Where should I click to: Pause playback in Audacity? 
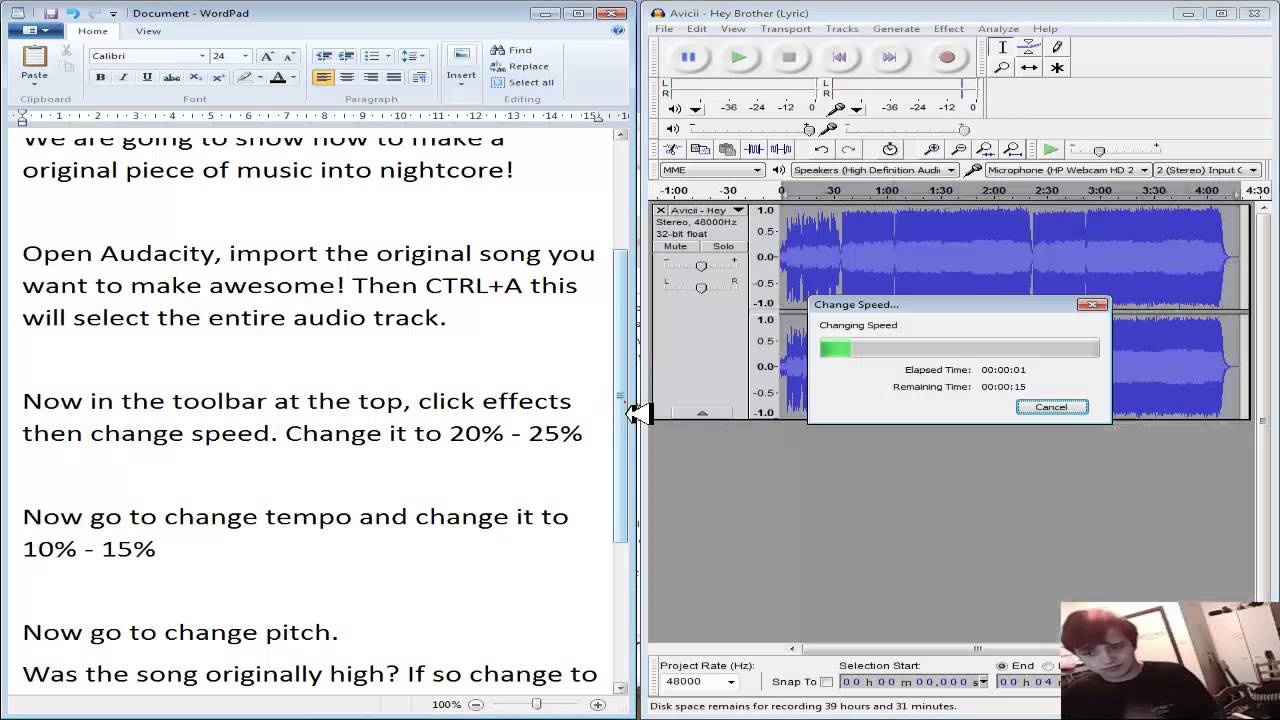(688, 57)
